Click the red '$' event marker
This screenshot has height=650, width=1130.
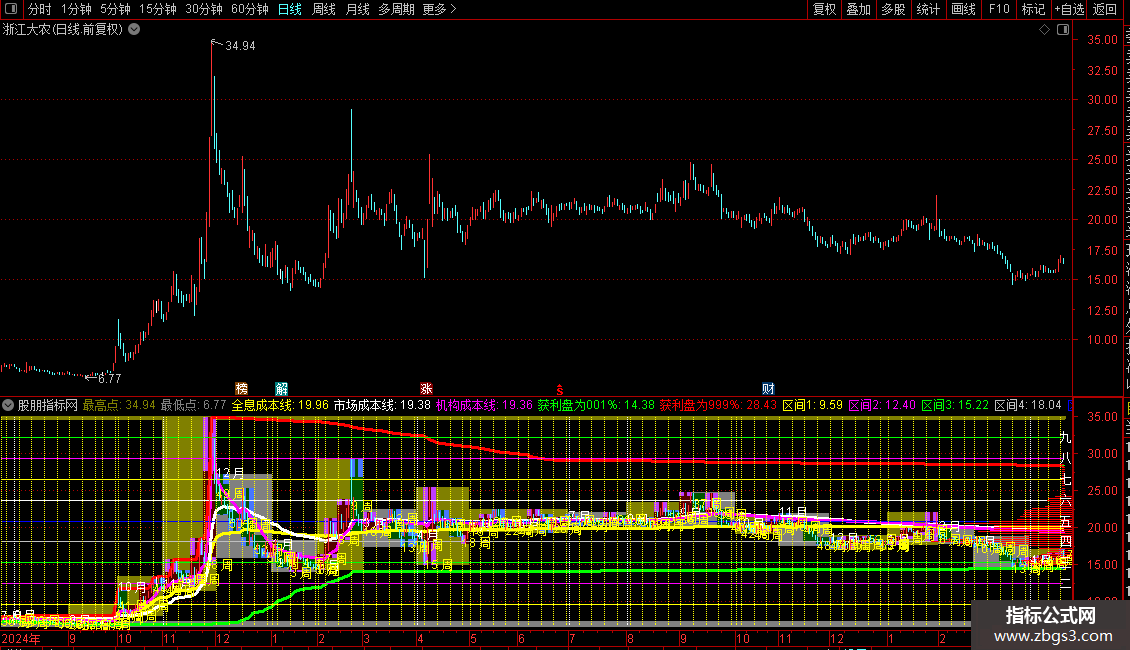560,388
